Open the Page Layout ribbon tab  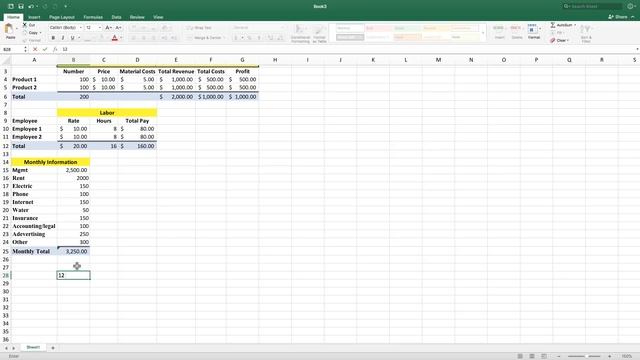[x=62, y=17]
